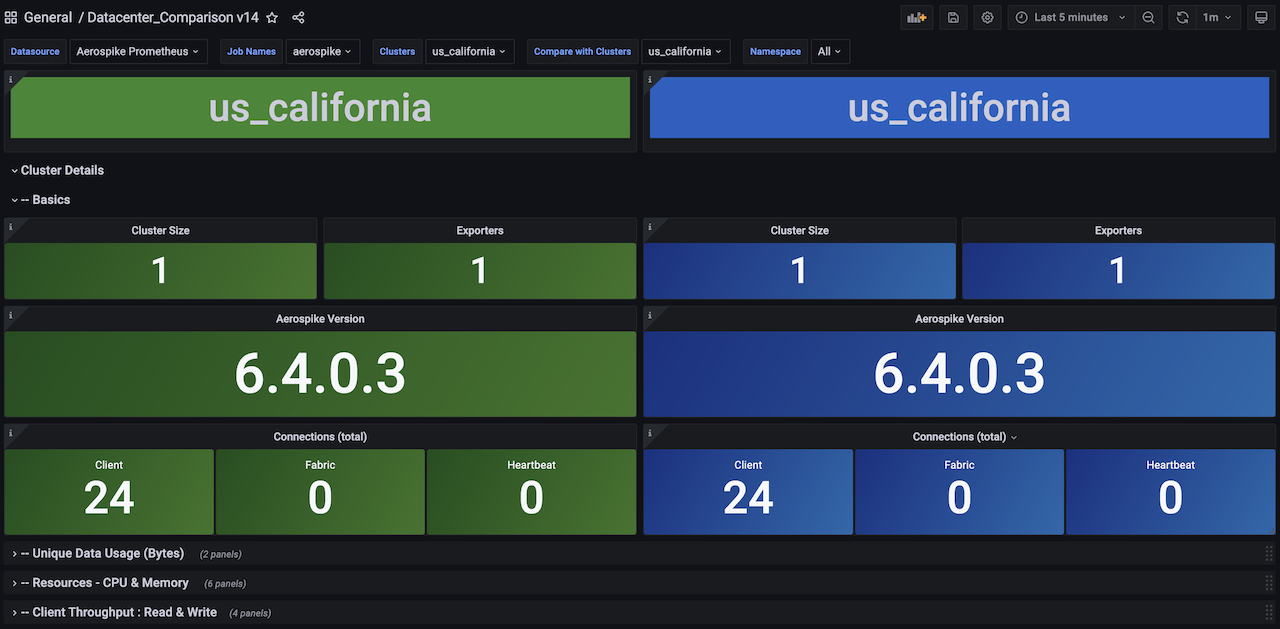The width and height of the screenshot is (1280, 629).
Task: Select the green Heartbeat 0 stat
Action: (531, 492)
